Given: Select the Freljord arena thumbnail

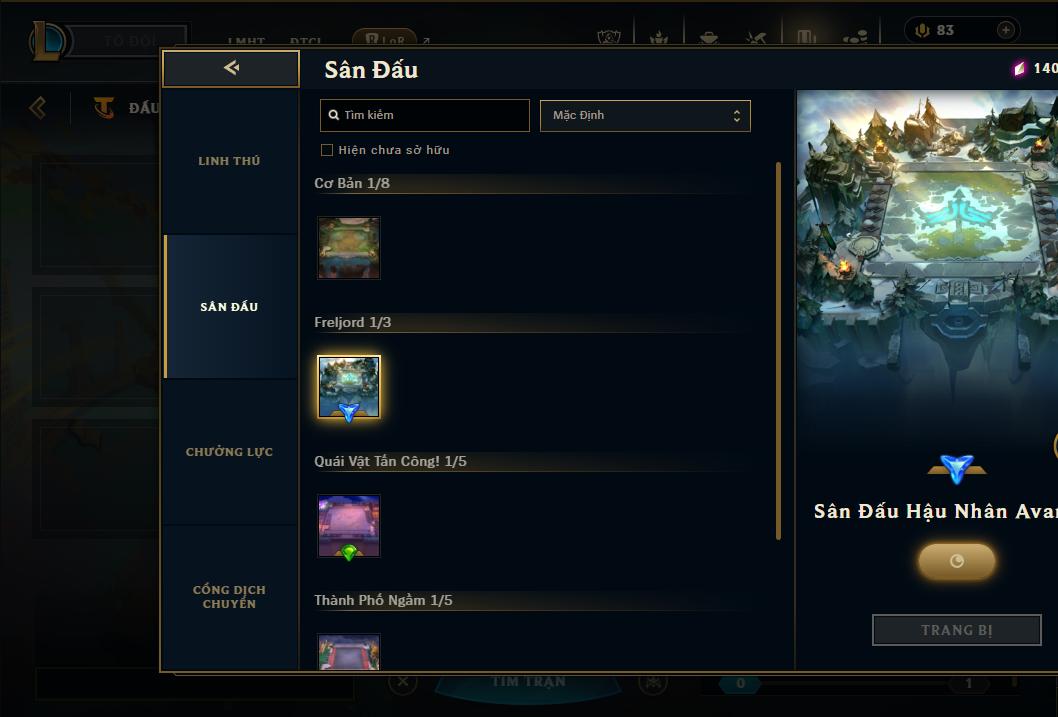Looking at the screenshot, I should tap(349, 387).
